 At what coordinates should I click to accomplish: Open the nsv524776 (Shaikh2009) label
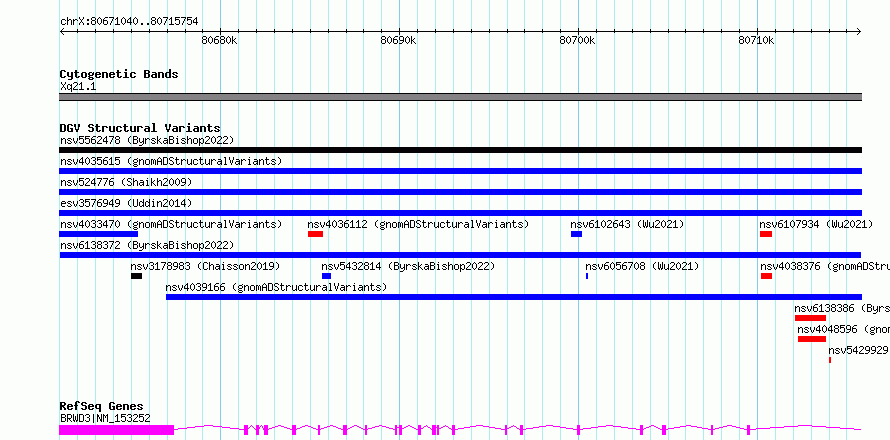(x=126, y=182)
